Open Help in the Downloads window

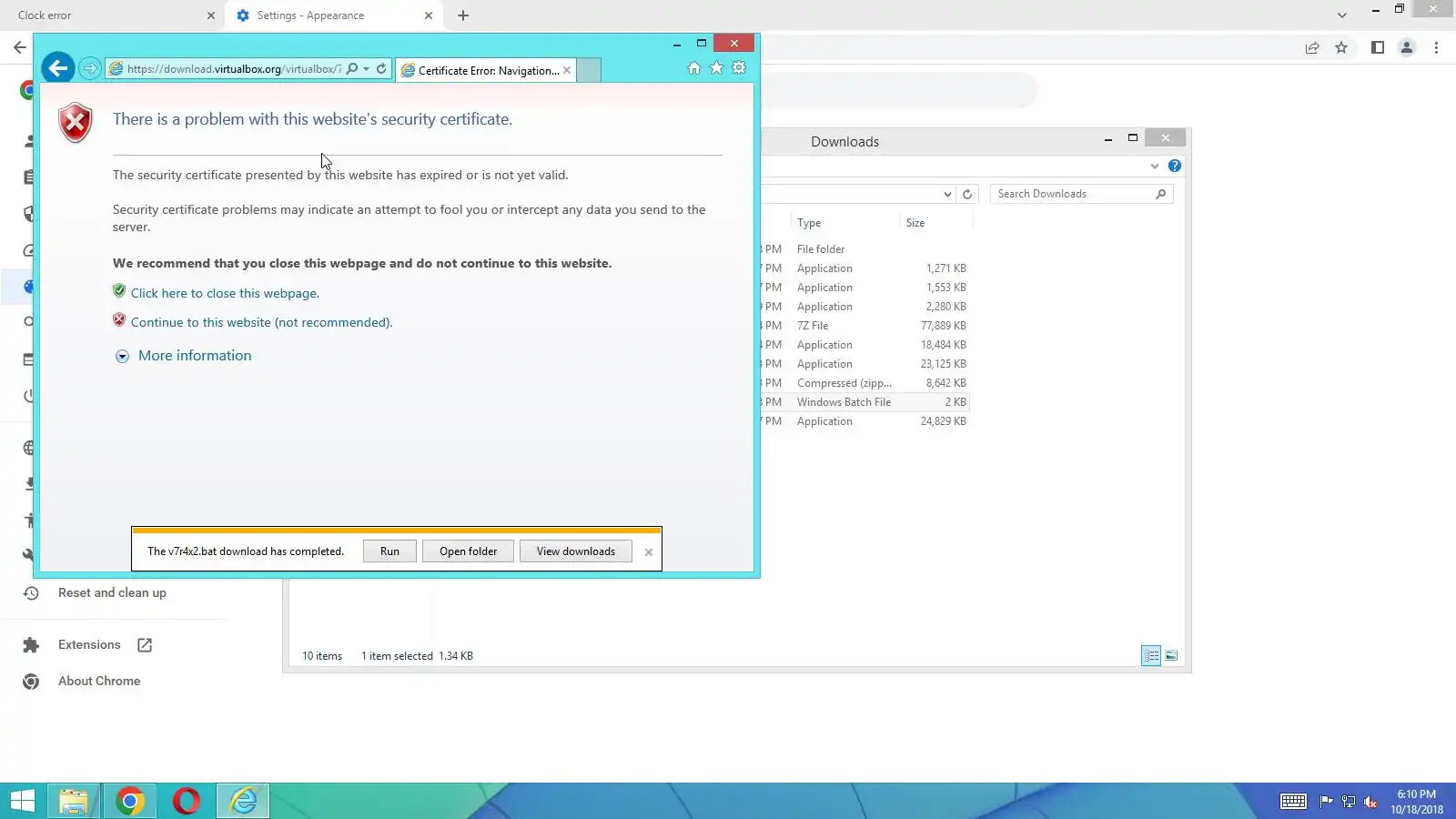click(1175, 166)
